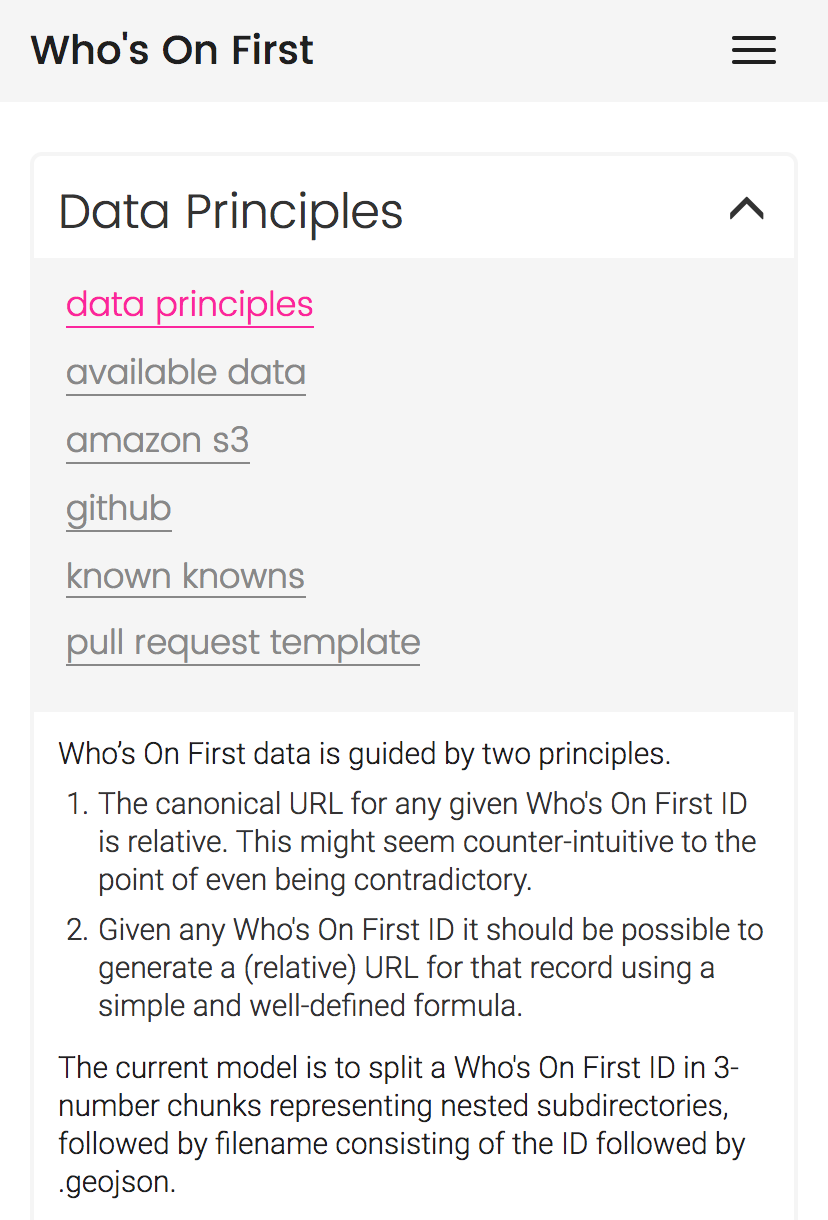The image size is (828, 1220).
Task: Open the pull request template link
Action: pyautogui.click(x=243, y=642)
